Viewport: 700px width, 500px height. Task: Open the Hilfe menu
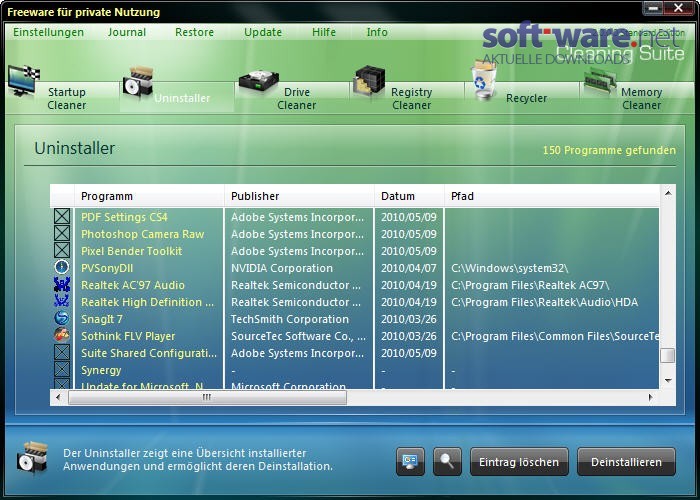324,33
